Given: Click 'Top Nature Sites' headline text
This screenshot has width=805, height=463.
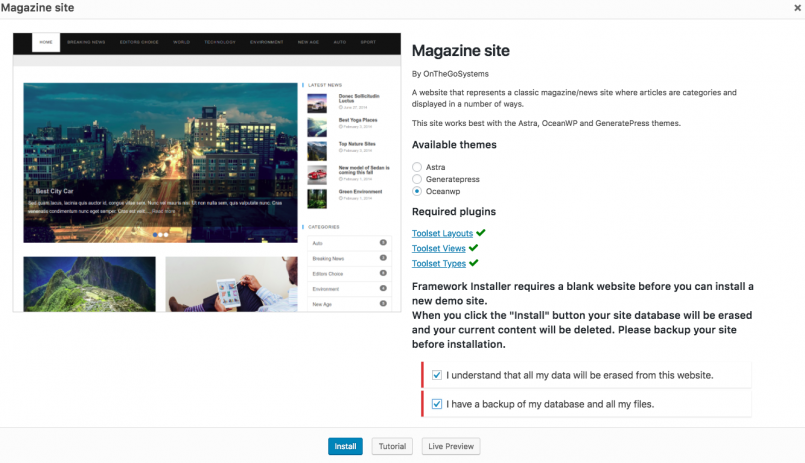Looking at the screenshot, I should (357, 144).
